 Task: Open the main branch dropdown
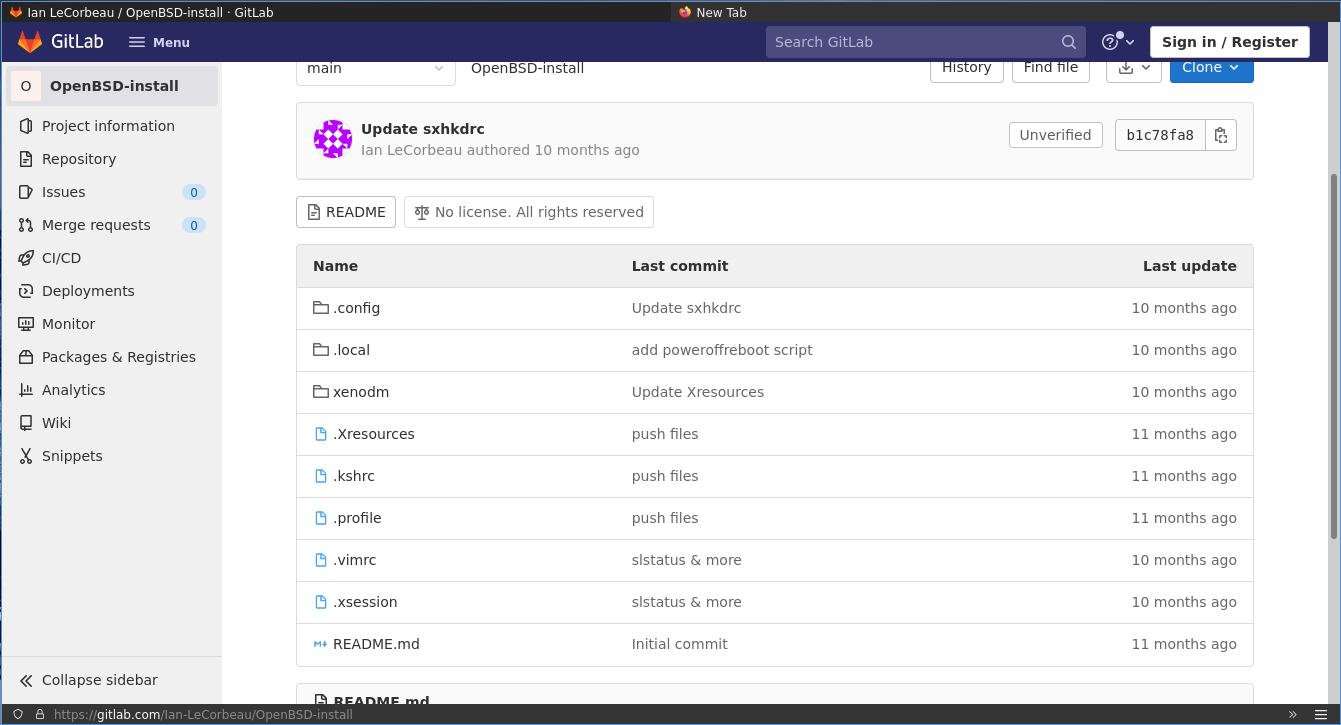[375, 68]
